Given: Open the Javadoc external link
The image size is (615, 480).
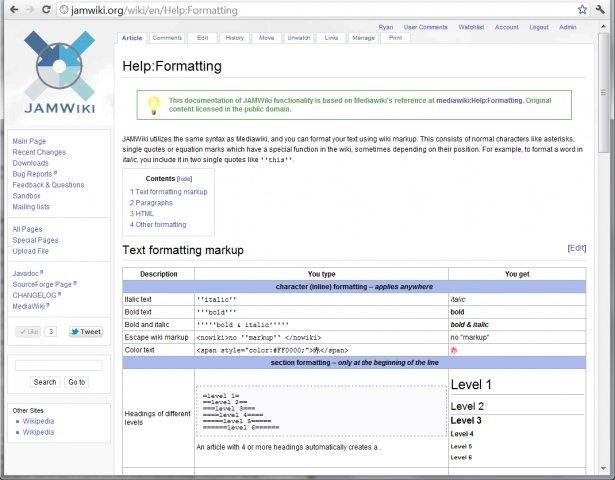Looking at the screenshot, I should pyautogui.click(x=27, y=273).
